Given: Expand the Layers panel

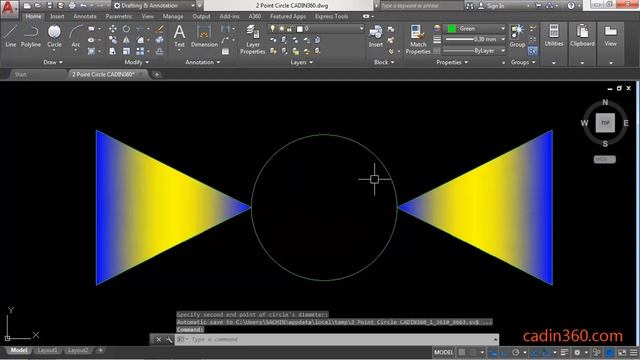Looking at the screenshot, I should point(302,62).
